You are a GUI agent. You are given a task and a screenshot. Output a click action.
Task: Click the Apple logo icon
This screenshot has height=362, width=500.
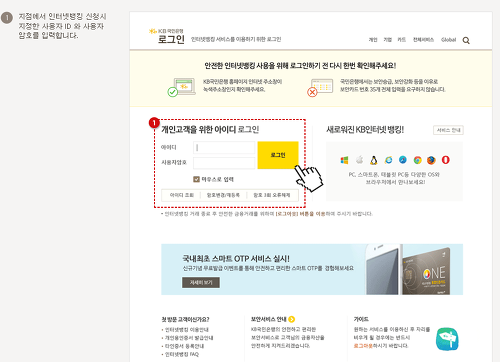coord(359,160)
